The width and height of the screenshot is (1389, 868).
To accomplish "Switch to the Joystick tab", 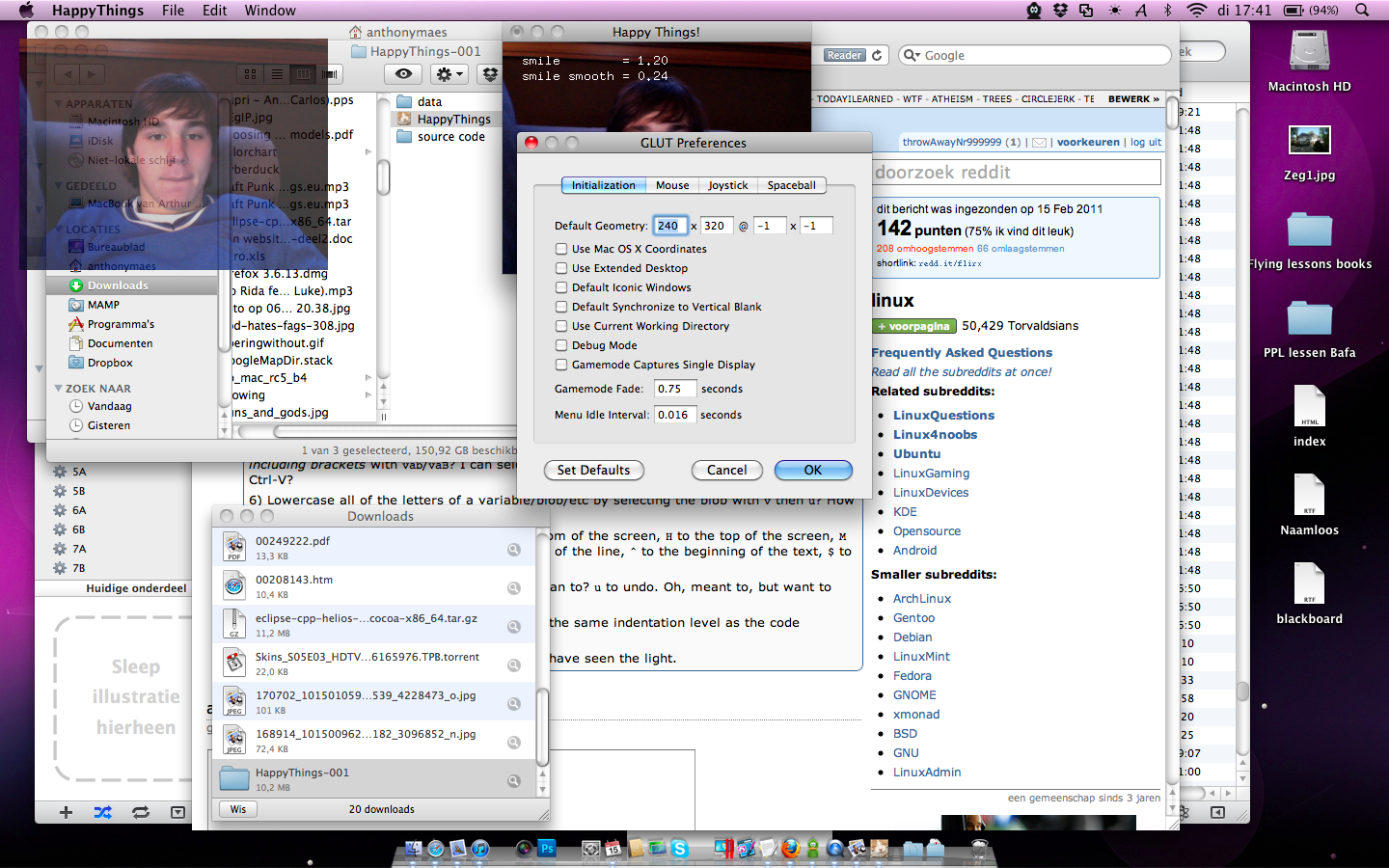I will point(727,185).
